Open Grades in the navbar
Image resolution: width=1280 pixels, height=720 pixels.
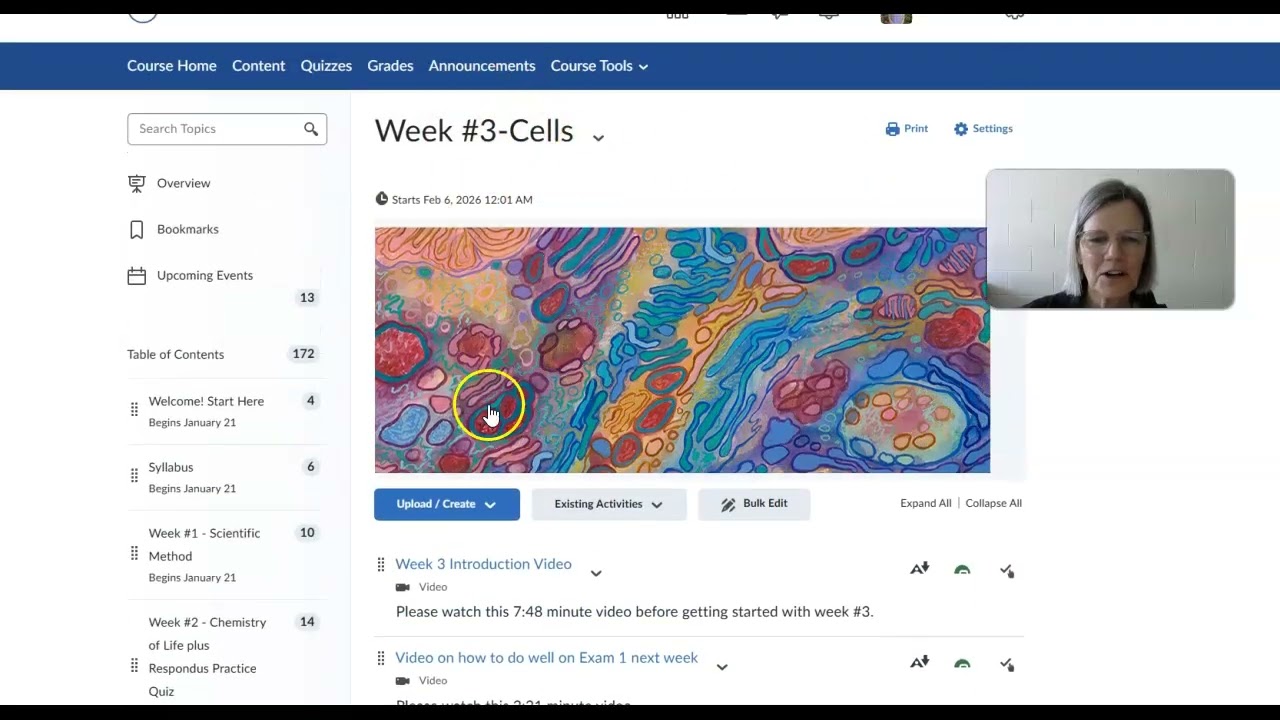[x=390, y=66]
